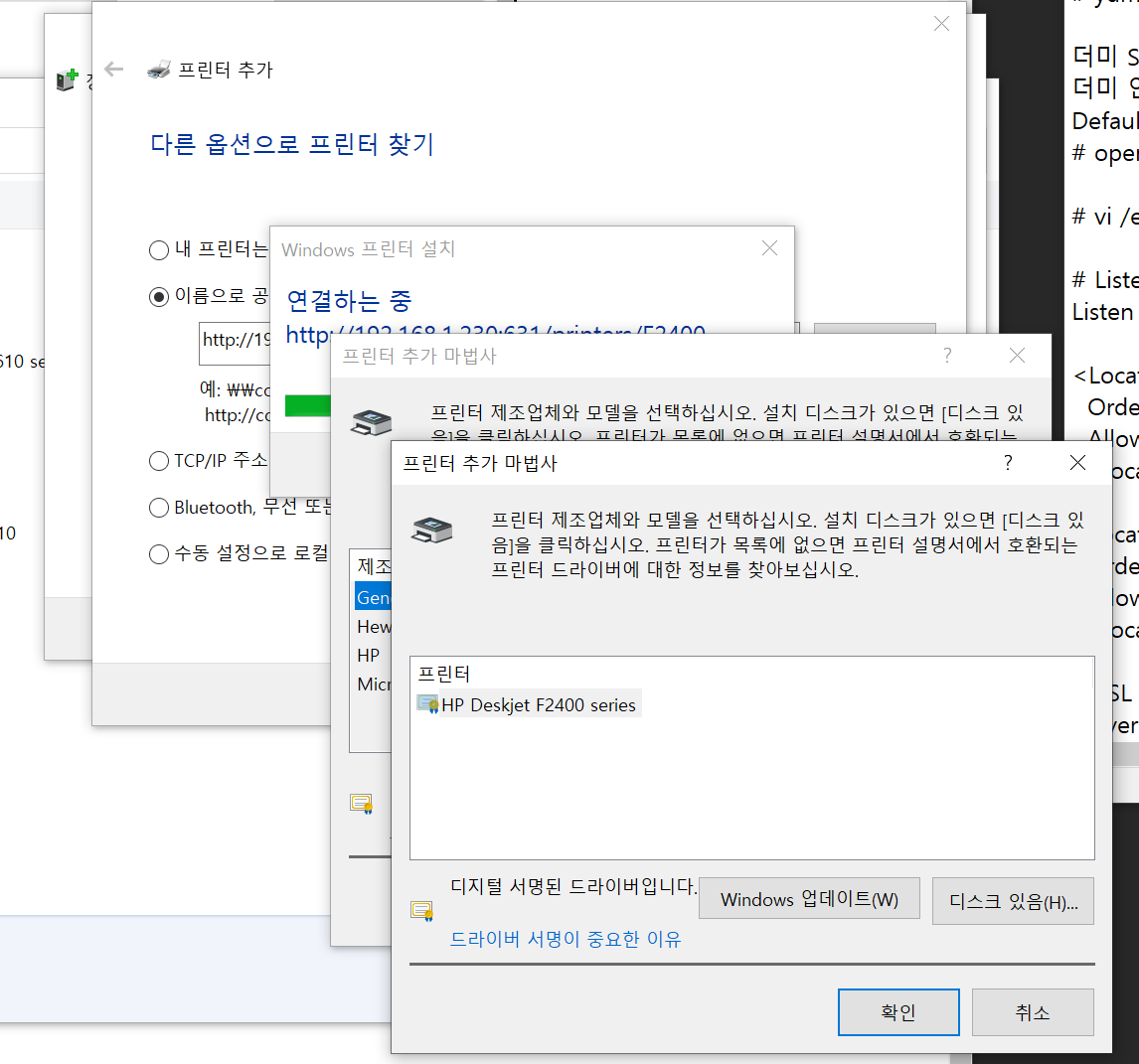Click the green progress bar in Windows 프린터 설치

[308, 406]
